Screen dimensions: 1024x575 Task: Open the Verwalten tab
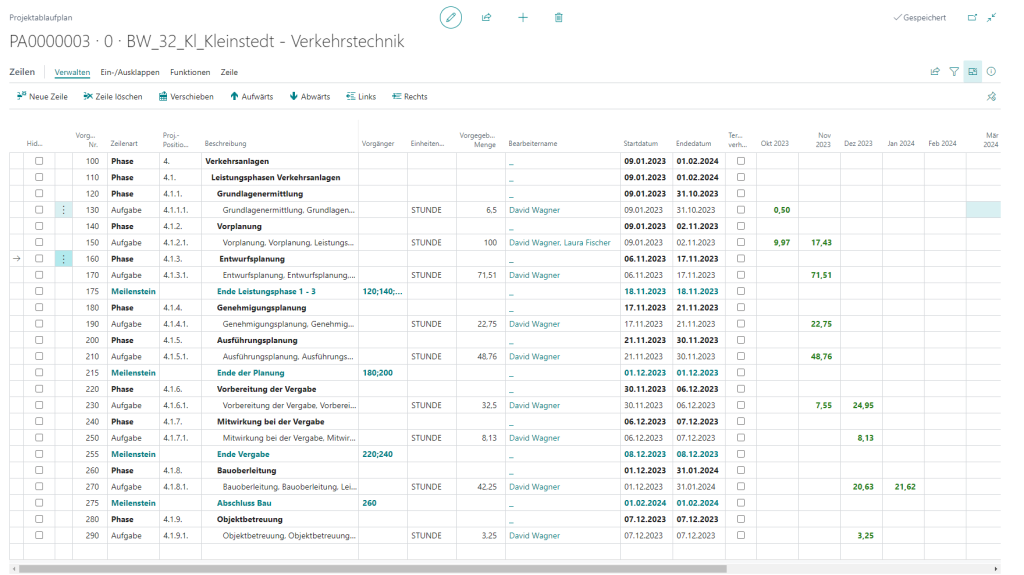click(72, 73)
